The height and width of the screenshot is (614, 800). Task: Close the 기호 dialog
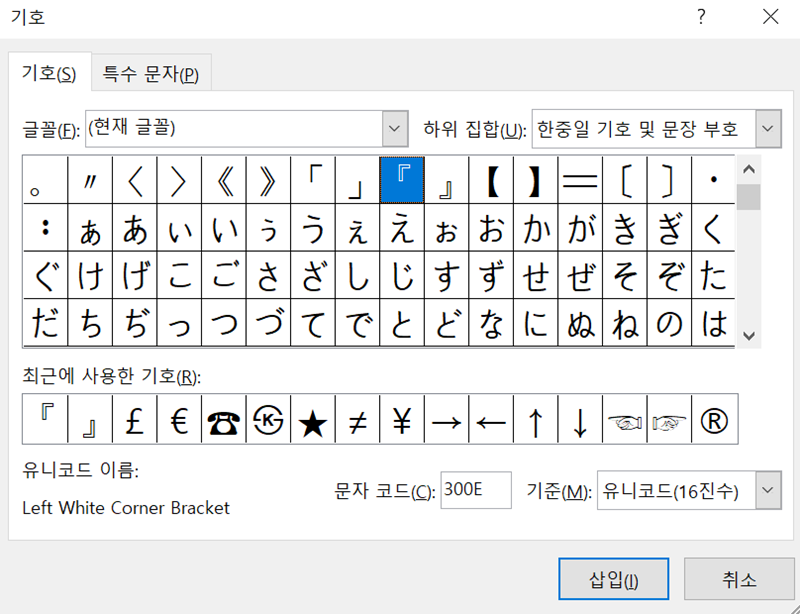click(770, 17)
